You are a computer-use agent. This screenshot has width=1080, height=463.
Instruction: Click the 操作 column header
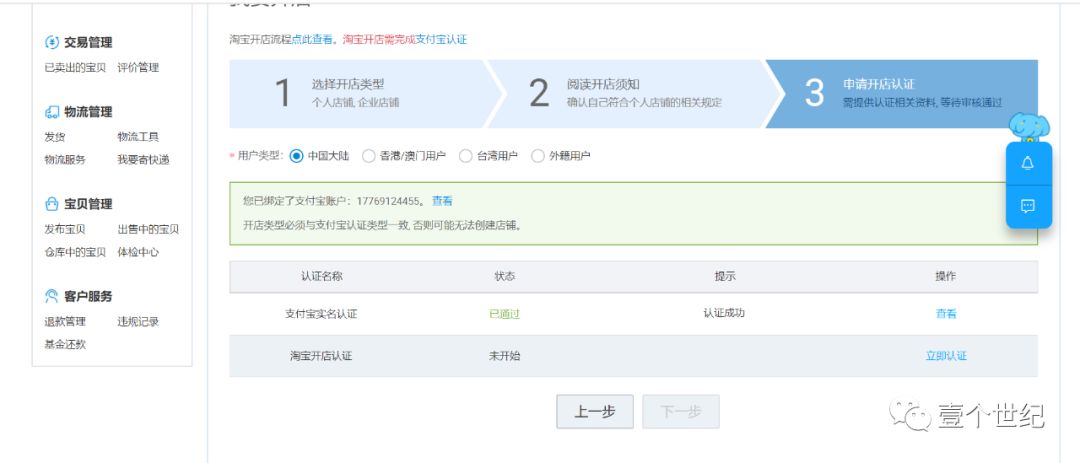[946, 276]
